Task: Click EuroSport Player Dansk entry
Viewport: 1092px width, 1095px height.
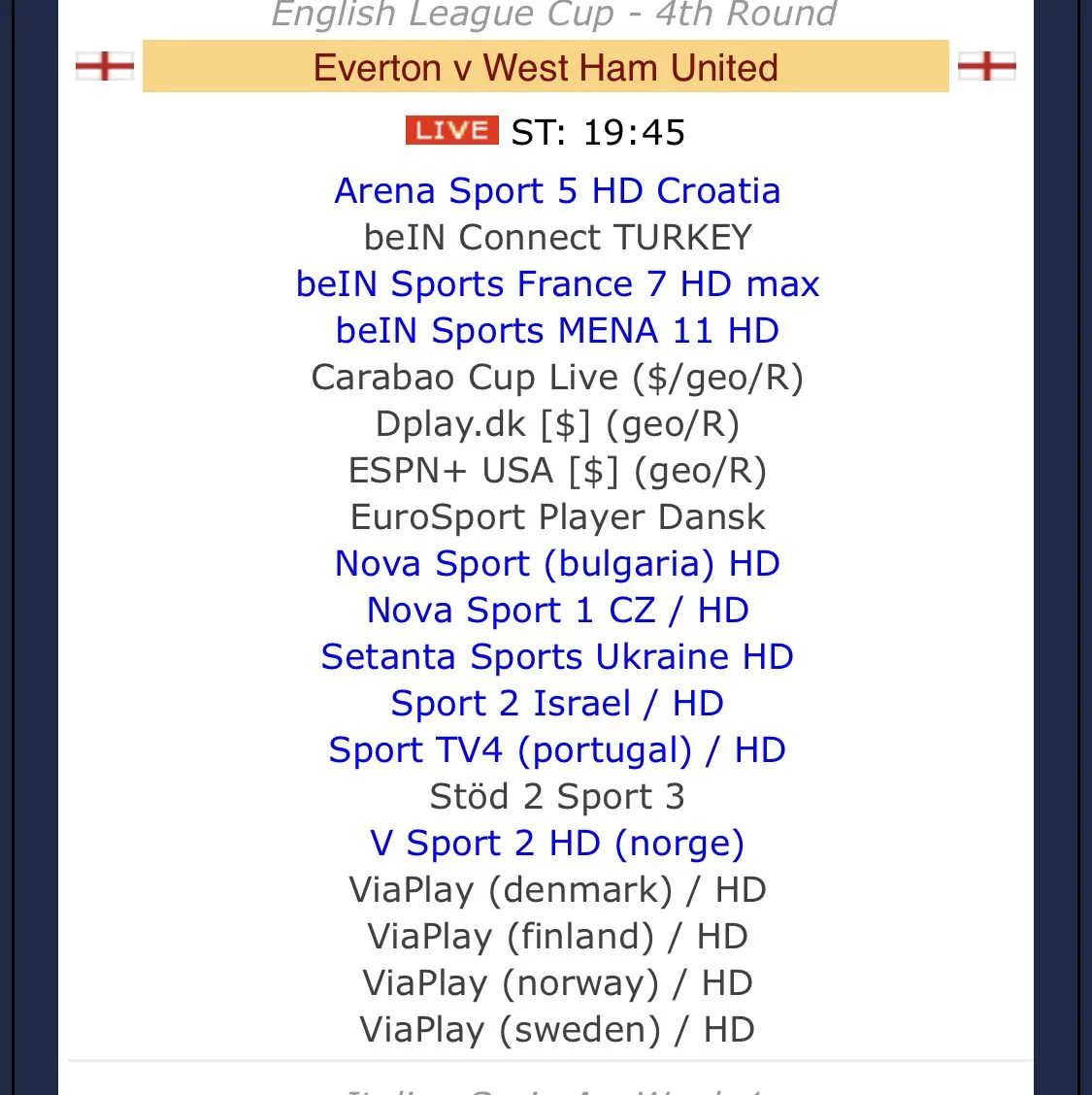Action: 557,517
